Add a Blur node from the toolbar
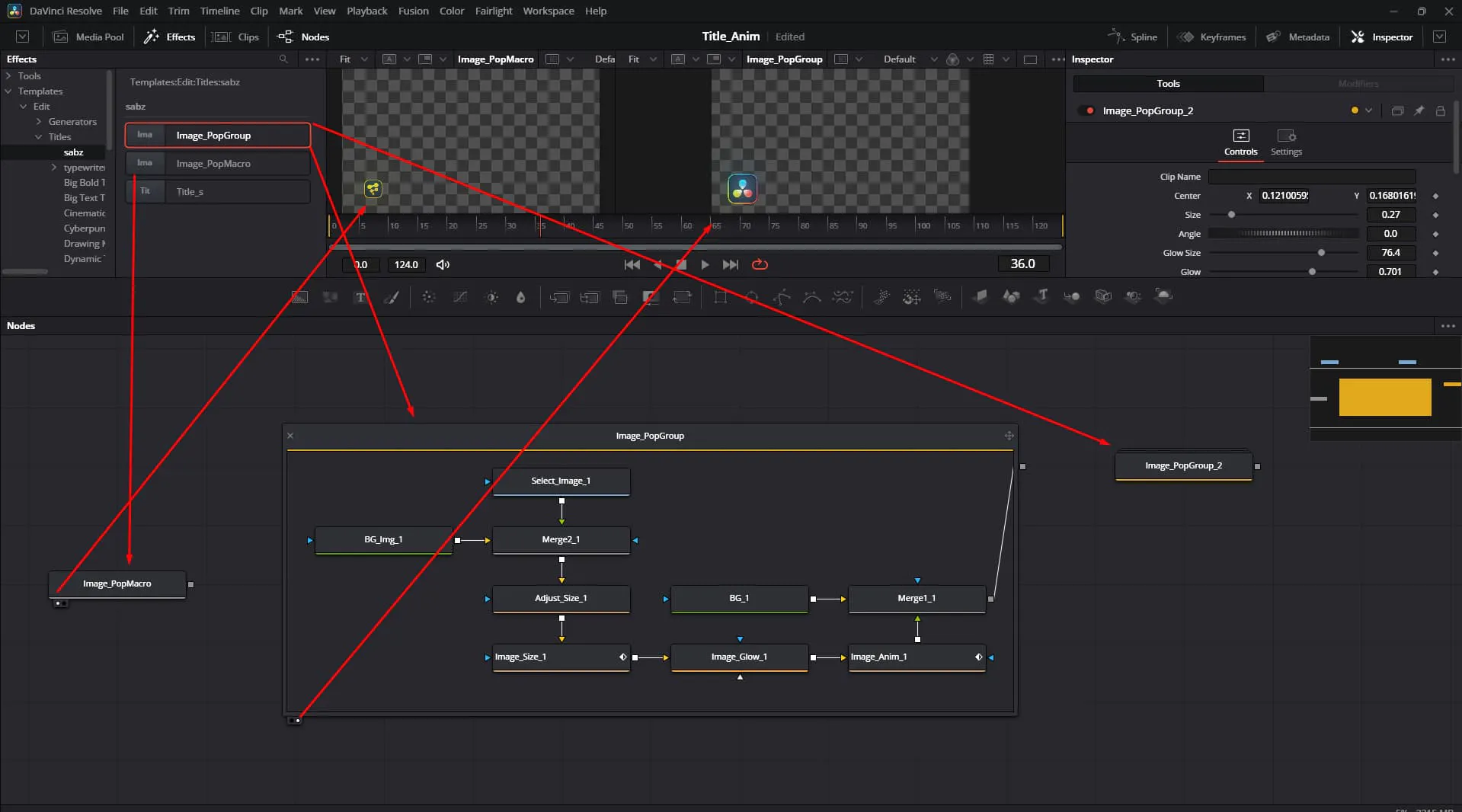 [x=521, y=297]
